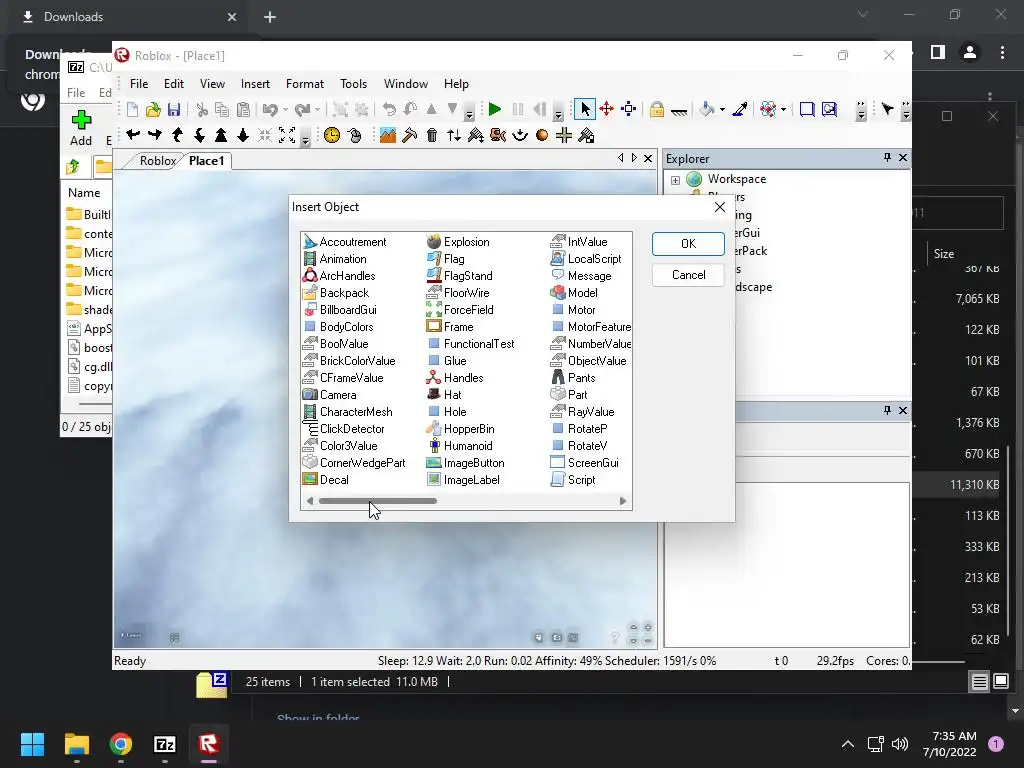This screenshot has width=1024, height=768.
Task: Open the Windows Start menu
Action: pyautogui.click(x=32, y=744)
